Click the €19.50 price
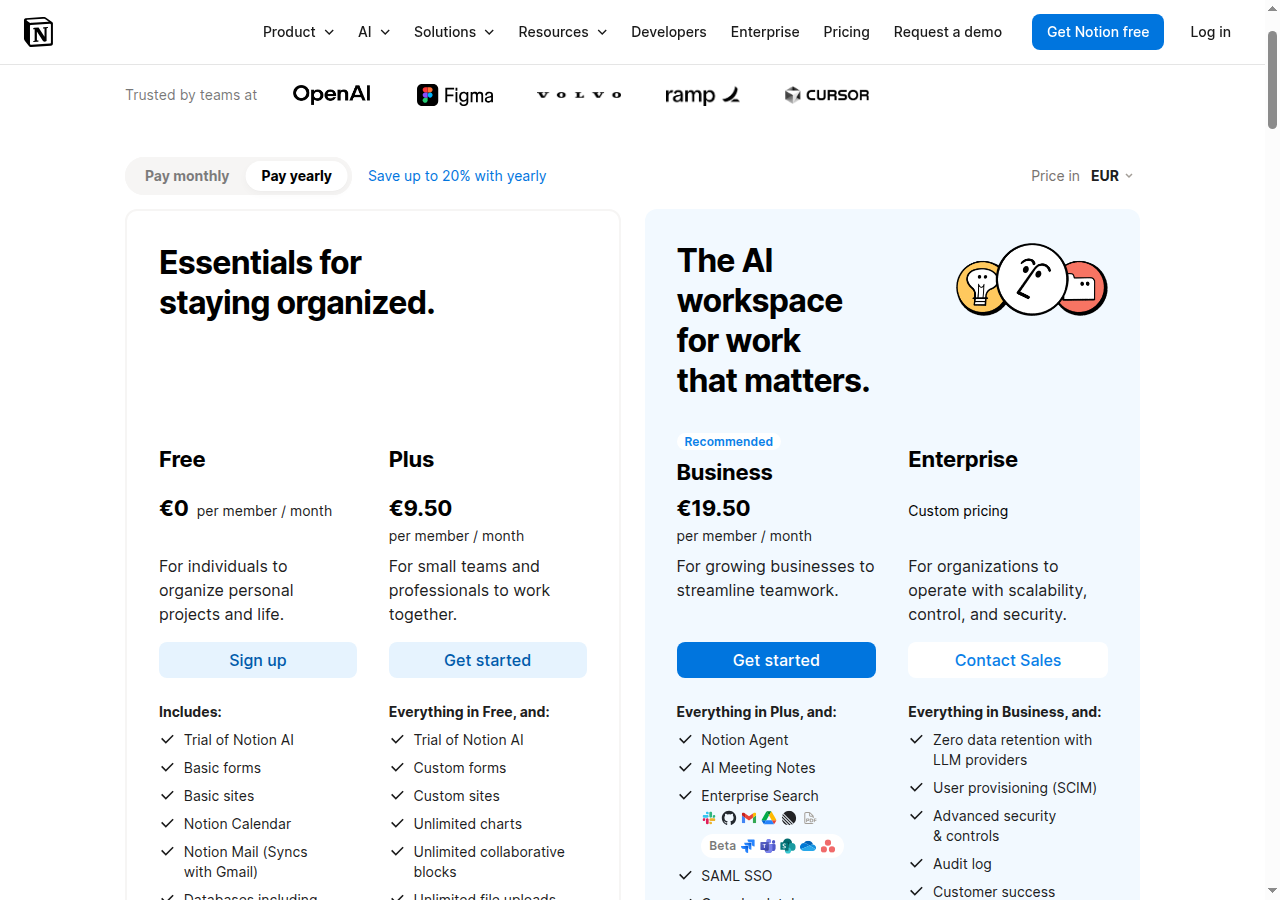 [x=714, y=508]
